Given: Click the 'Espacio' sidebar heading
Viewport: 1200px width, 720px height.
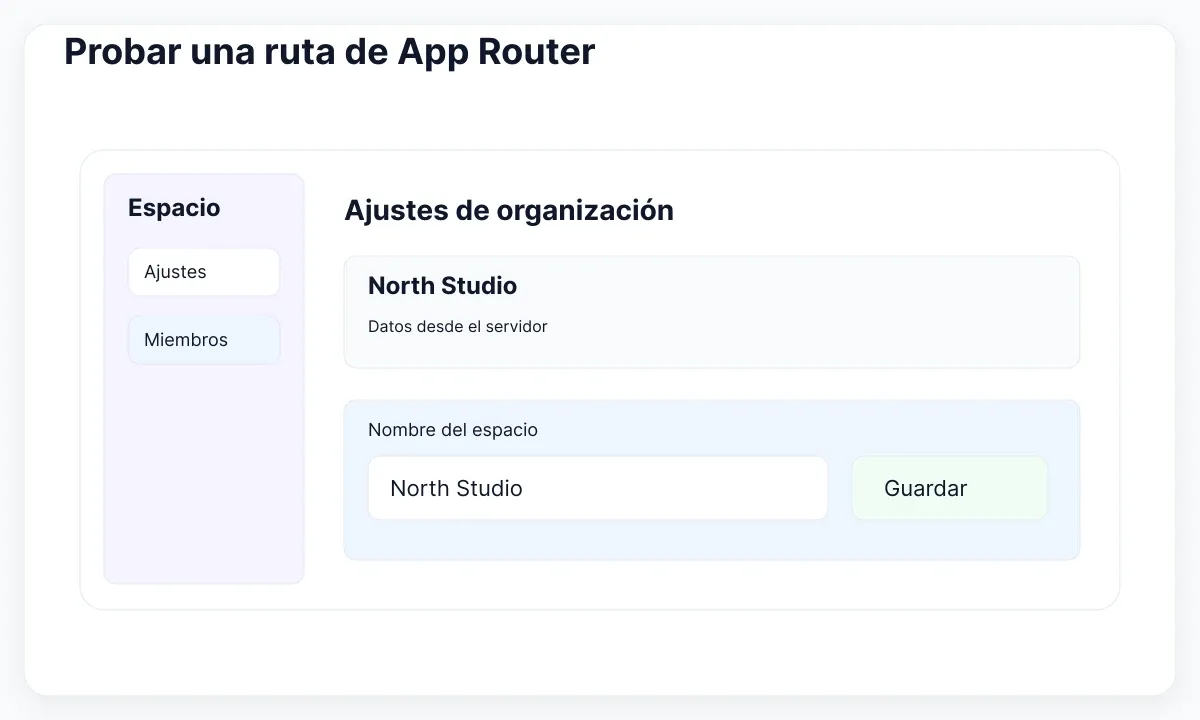Looking at the screenshot, I should (x=174, y=208).
